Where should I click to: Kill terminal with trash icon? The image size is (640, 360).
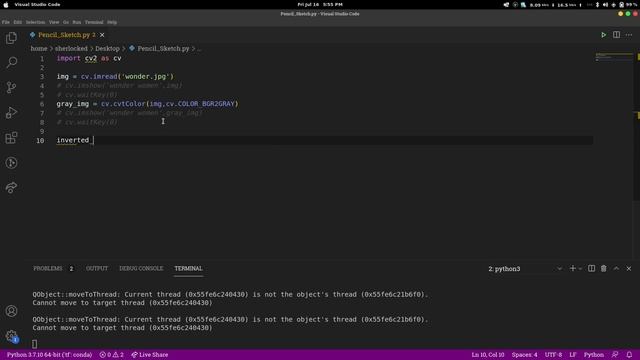(x=603, y=269)
